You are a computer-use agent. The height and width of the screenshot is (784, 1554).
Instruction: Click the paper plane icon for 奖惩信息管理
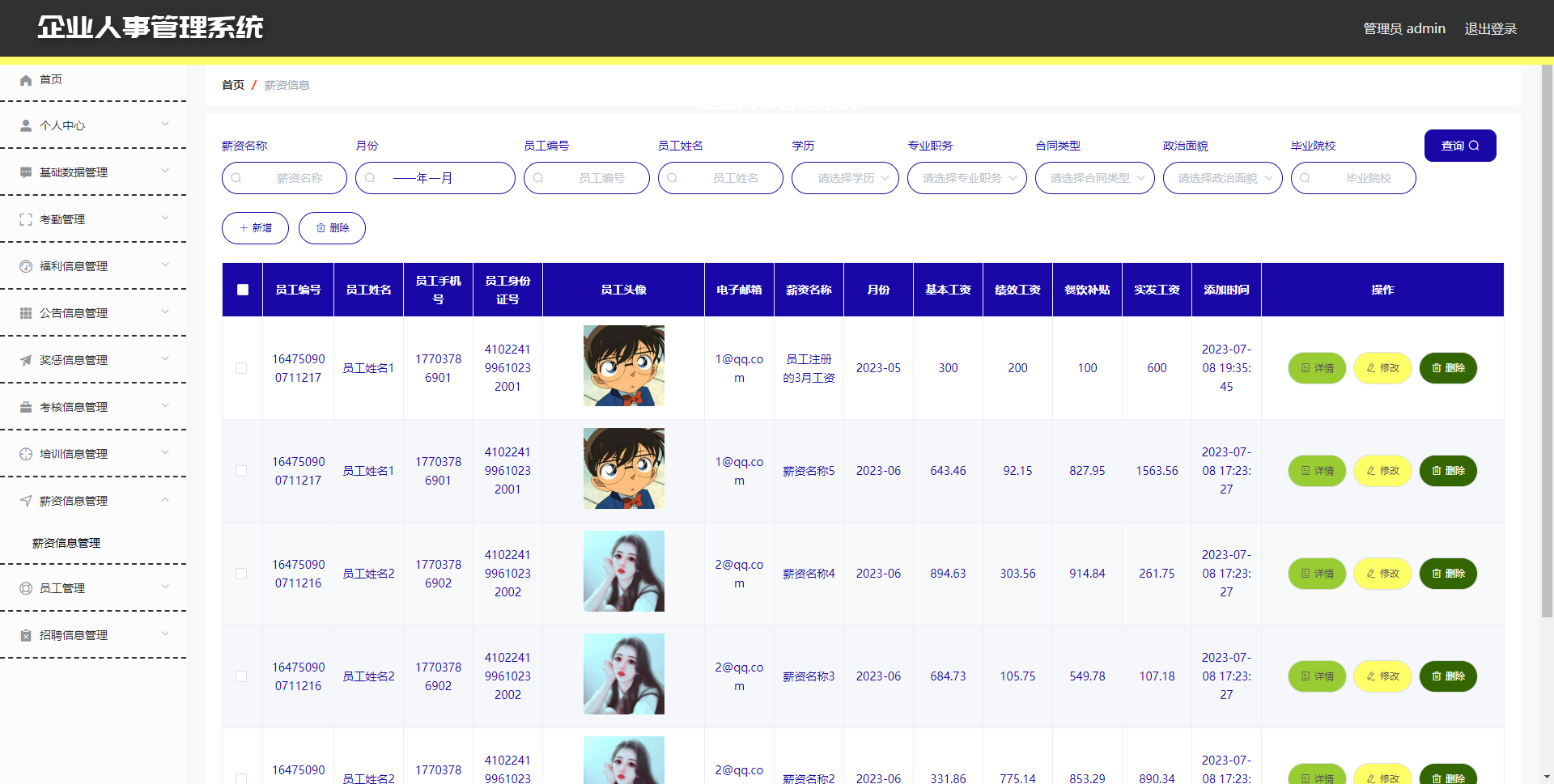(26, 361)
